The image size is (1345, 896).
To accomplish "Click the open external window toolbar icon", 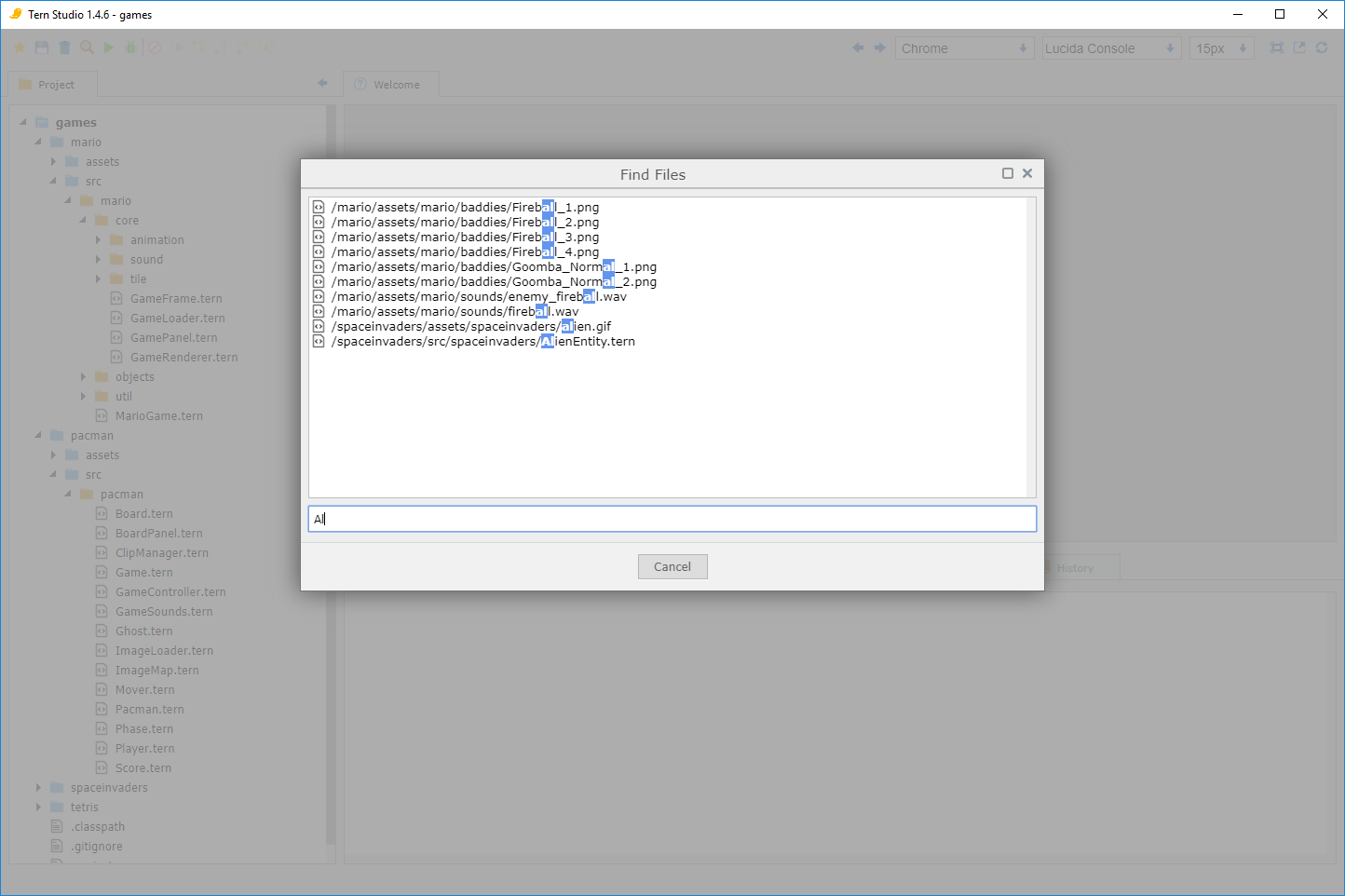I will [x=1299, y=48].
